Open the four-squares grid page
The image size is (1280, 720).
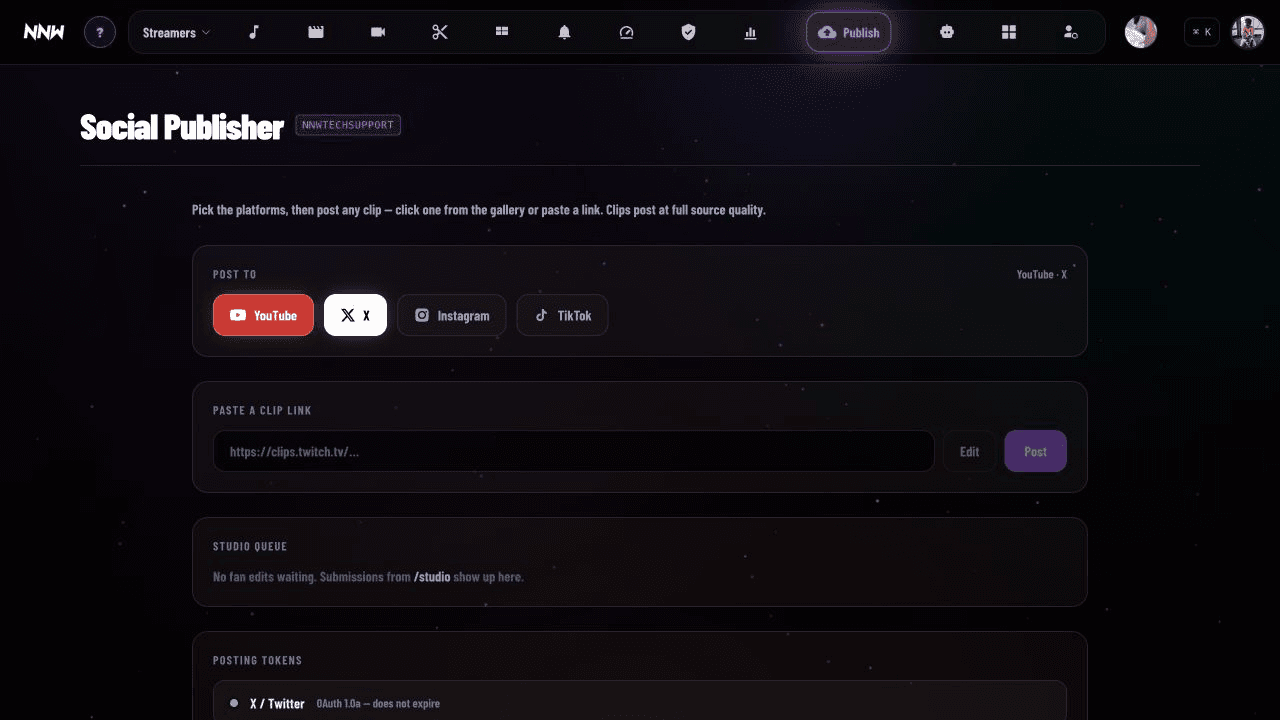[1009, 33]
